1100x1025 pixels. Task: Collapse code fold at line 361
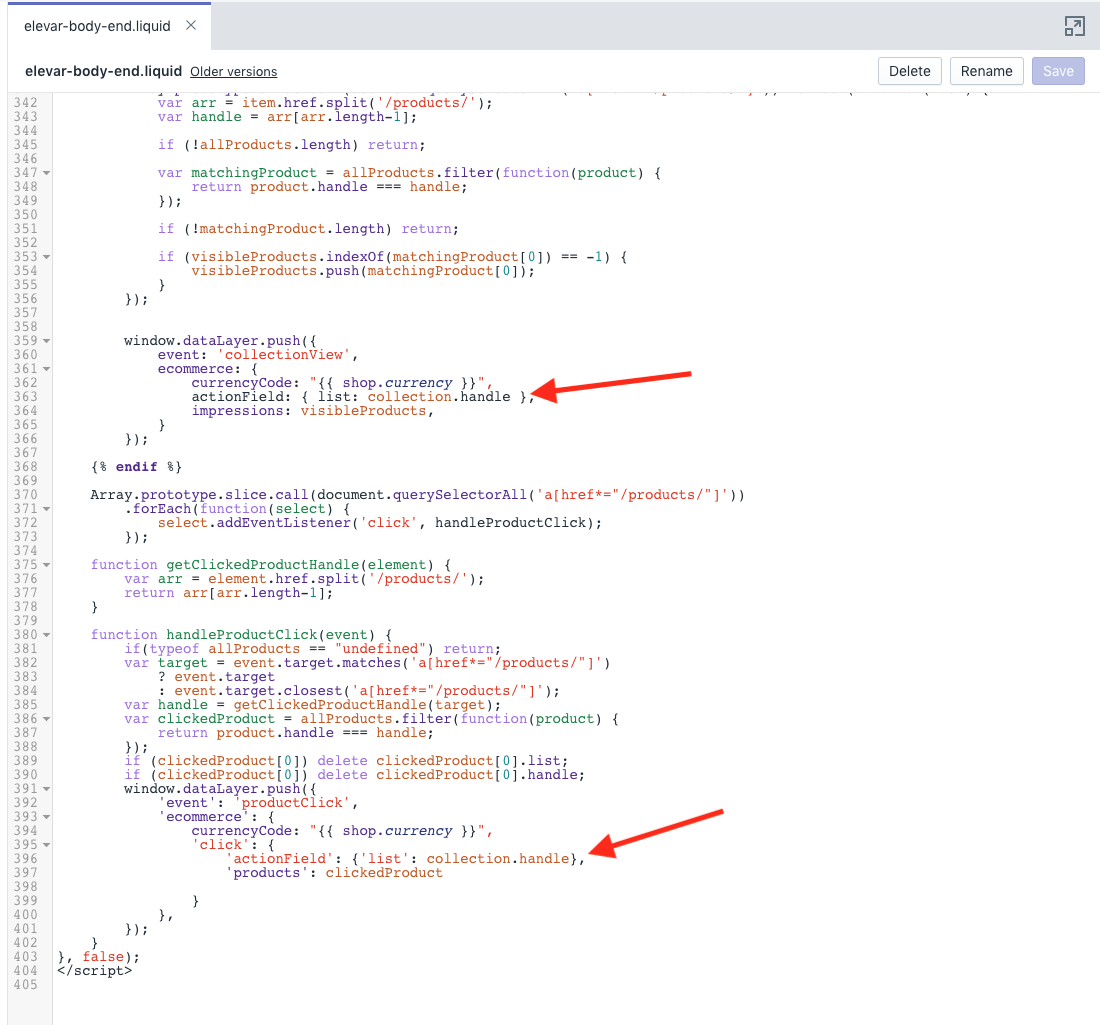[46, 369]
